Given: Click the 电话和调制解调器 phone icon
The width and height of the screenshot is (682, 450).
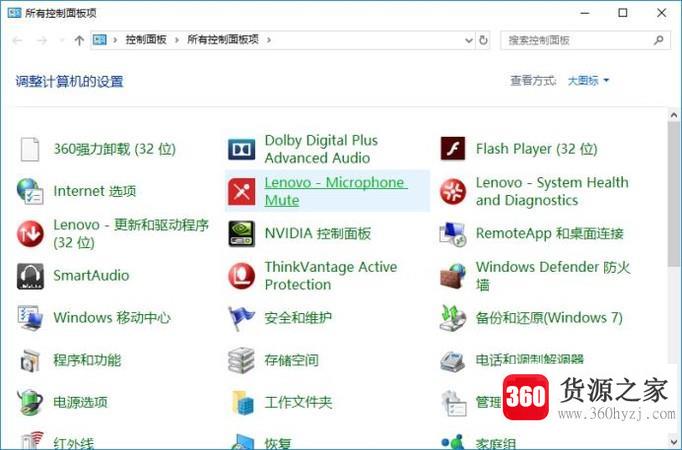Looking at the screenshot, I should pyautogui.click(x=453, y=361).
